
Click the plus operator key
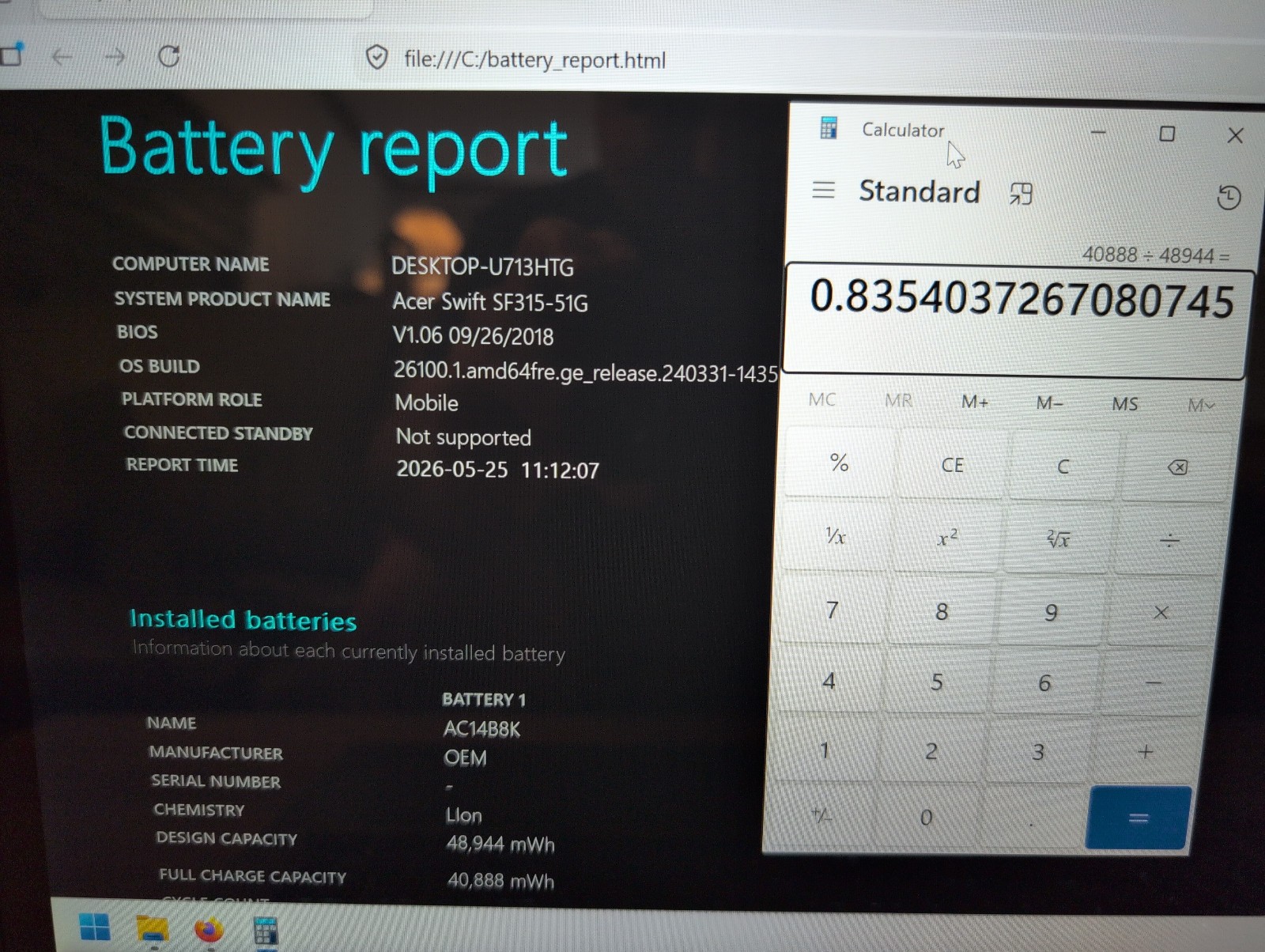pos(1146,752)
